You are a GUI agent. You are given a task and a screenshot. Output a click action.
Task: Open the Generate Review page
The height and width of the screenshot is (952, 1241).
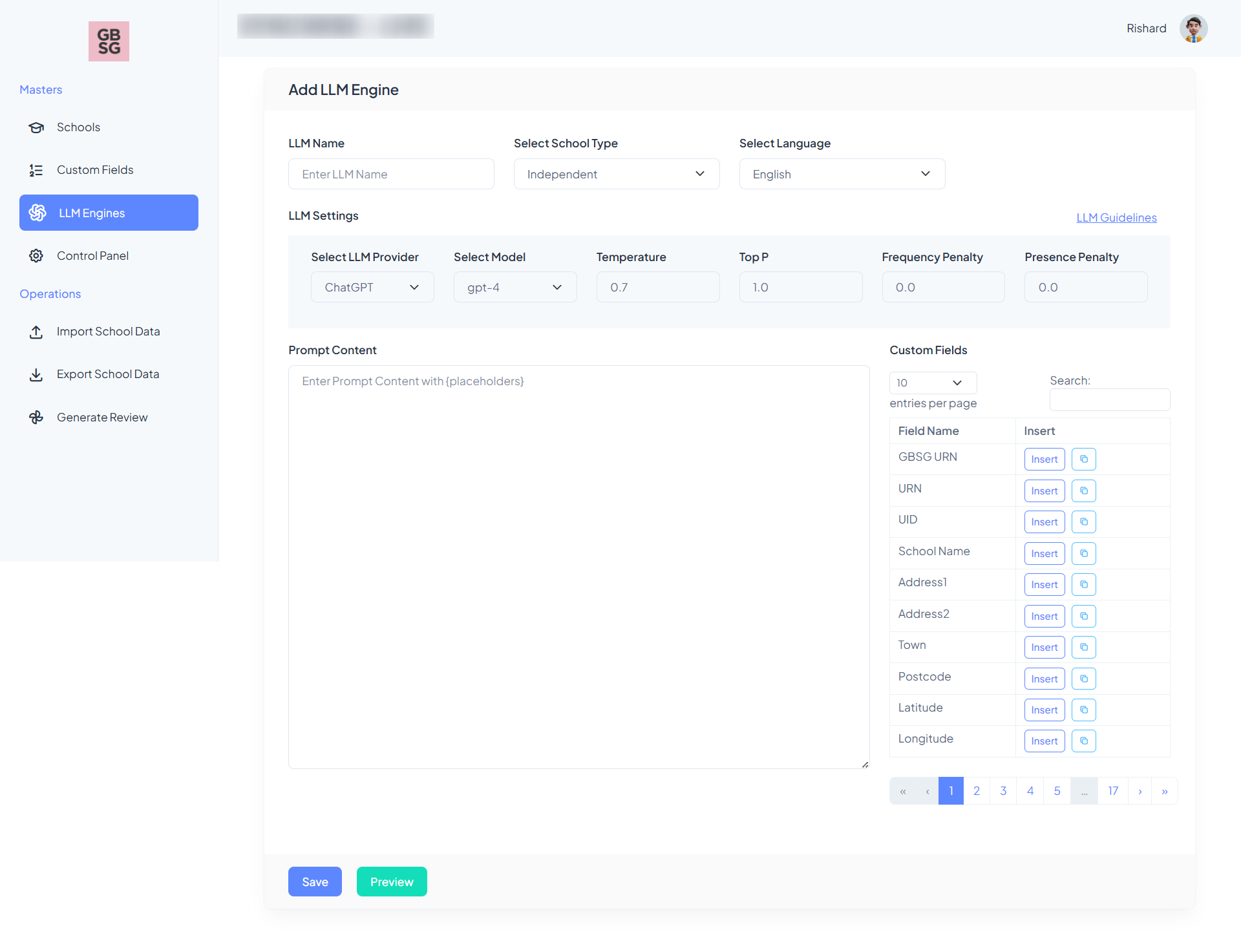point(109,418)
